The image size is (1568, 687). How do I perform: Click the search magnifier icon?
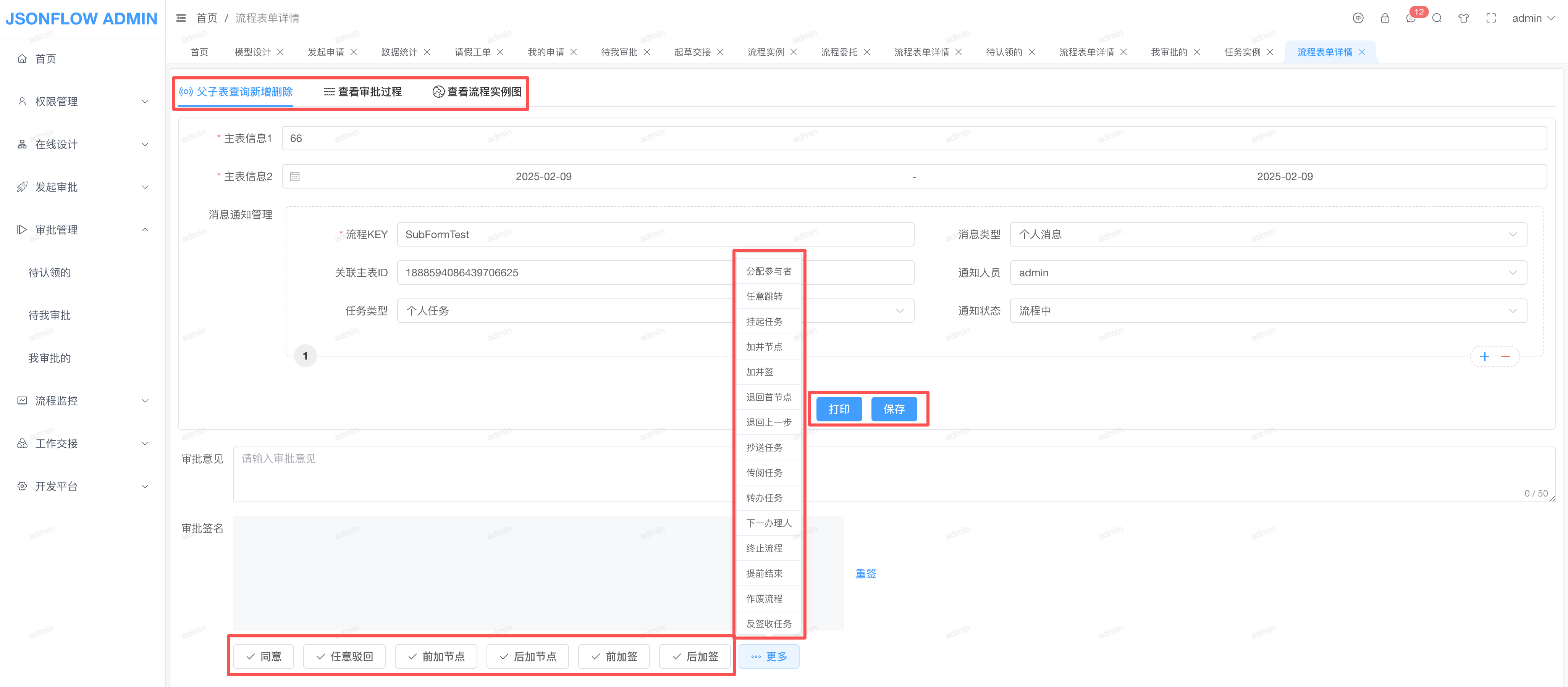[1437, 18]
